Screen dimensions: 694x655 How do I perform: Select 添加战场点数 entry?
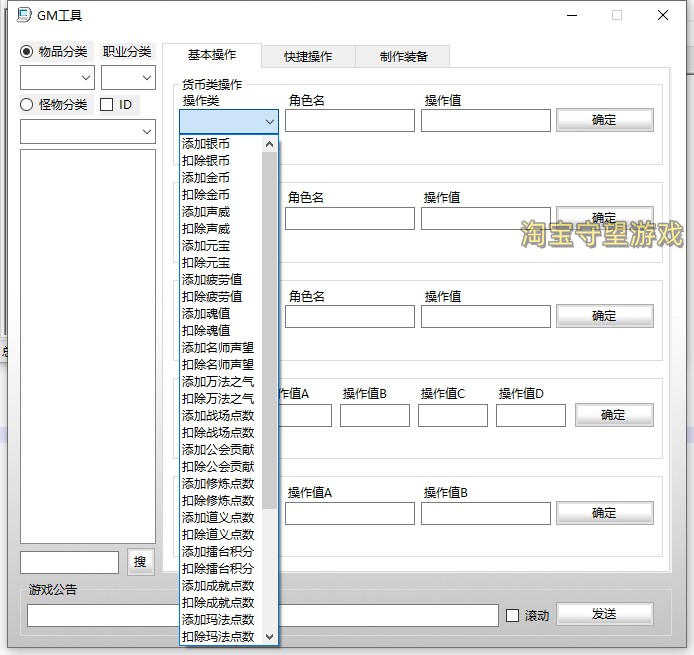[x=221, y=416]
